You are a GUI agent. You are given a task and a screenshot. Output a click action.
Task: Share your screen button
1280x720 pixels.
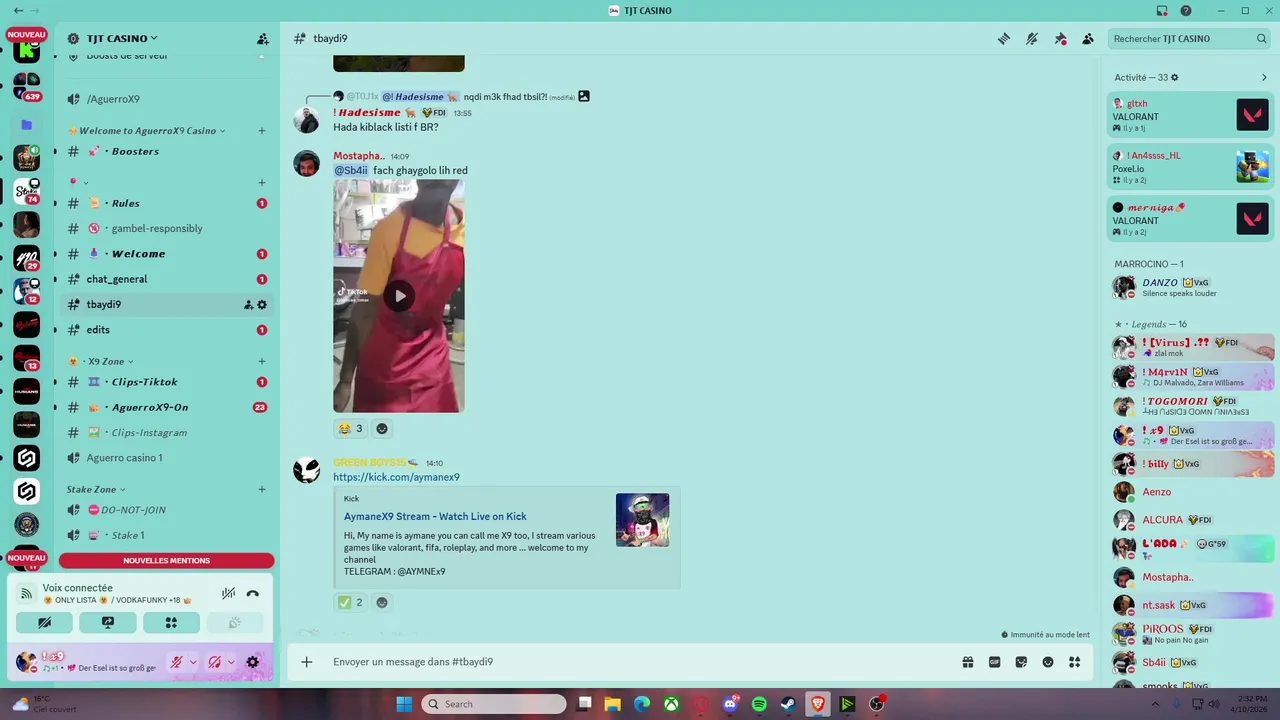(x=108, y=622)
